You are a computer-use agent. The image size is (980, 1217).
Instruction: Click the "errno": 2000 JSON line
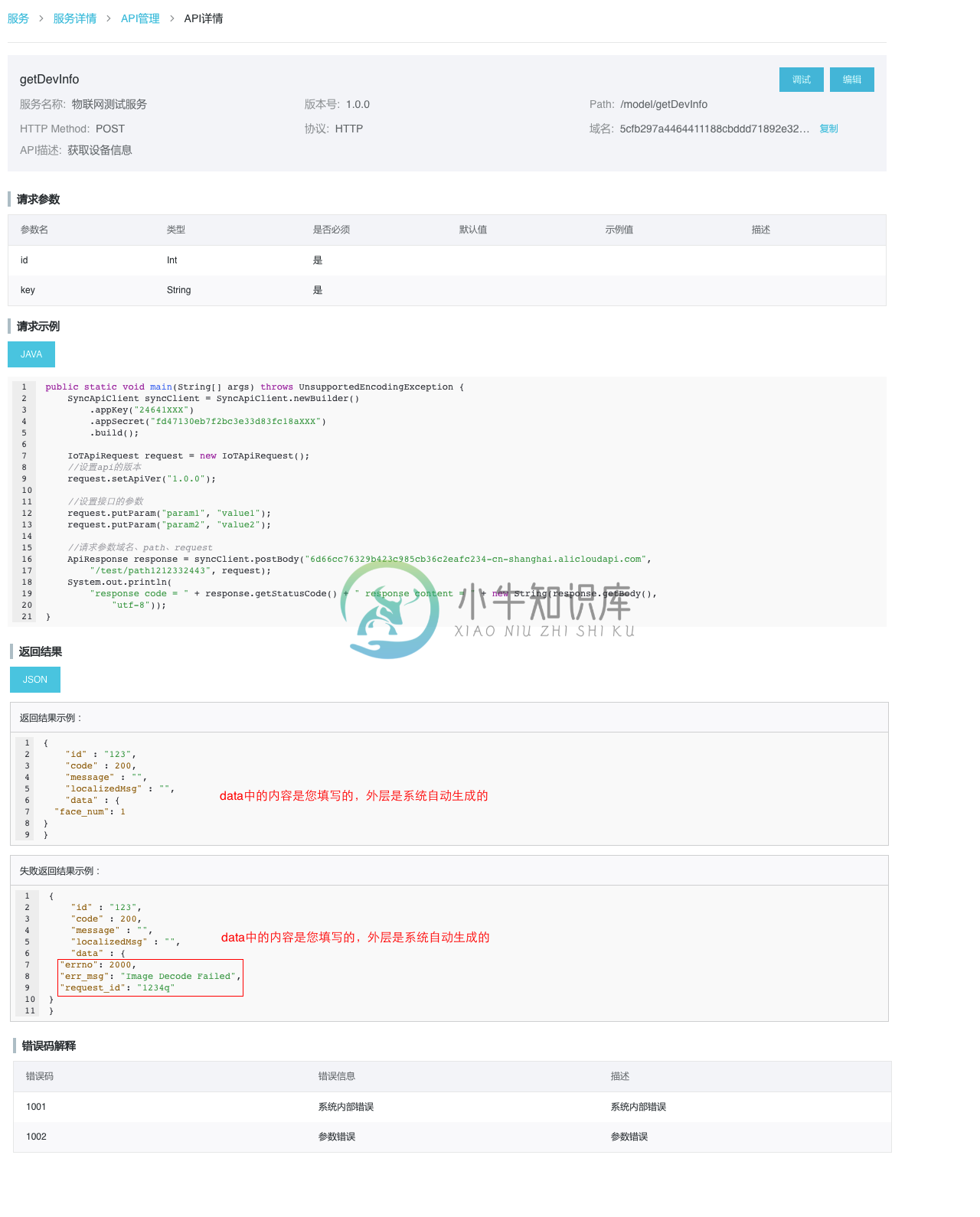tap(98, 964)
